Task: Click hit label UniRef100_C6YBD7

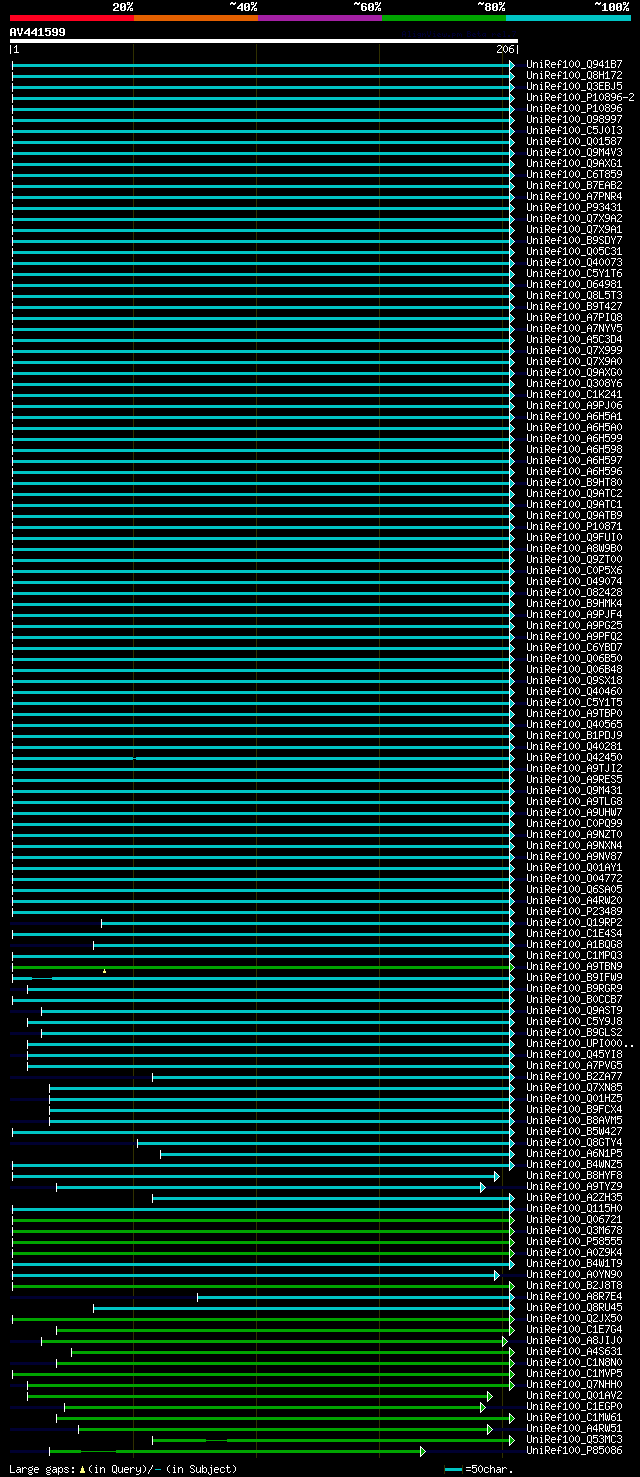Action: tap(574, 647)
